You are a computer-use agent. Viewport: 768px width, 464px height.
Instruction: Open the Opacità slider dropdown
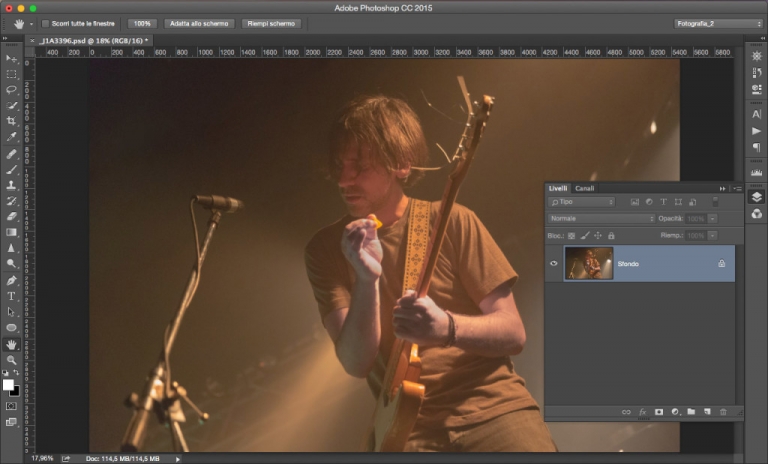[713, 219]
